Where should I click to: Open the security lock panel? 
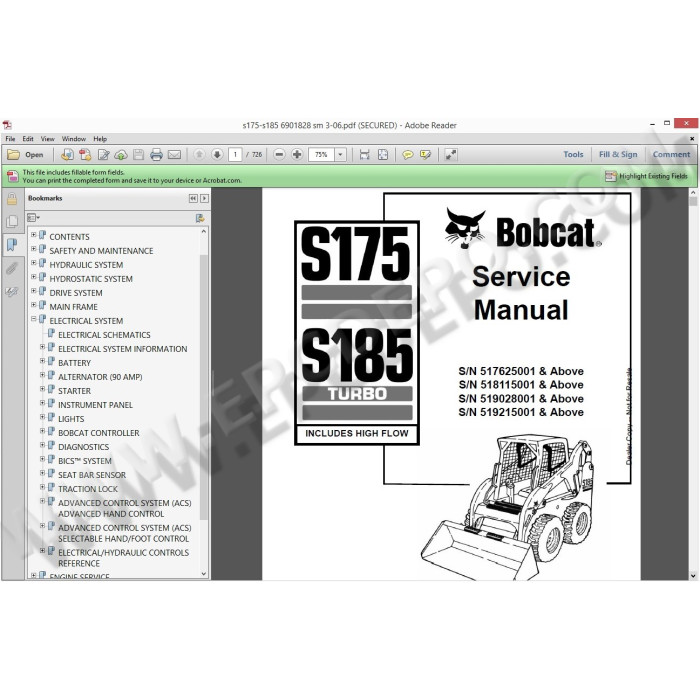coord(12,199)
